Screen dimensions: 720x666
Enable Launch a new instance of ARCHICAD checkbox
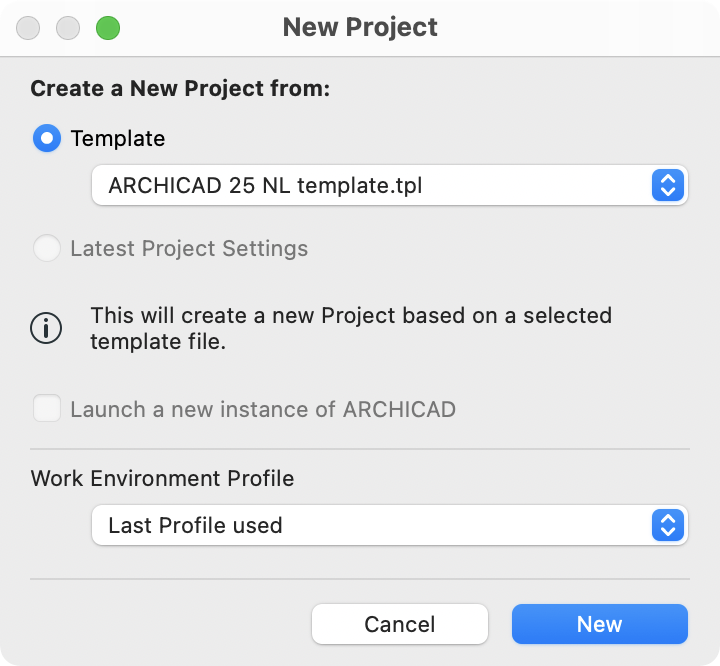click(47, 408)
